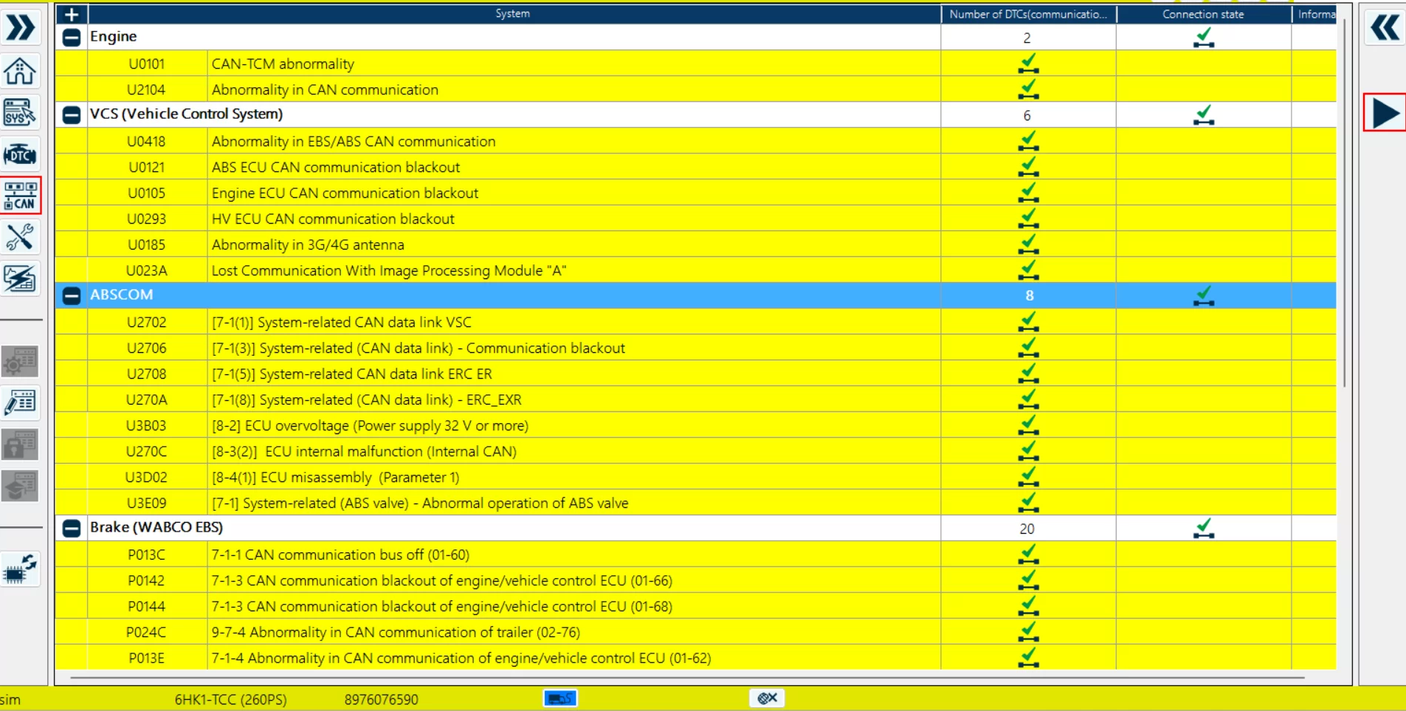Viewport: 1406px width, 711px height.
Task: Click the VCS connection state checkmark
Action: [1203, 115]
